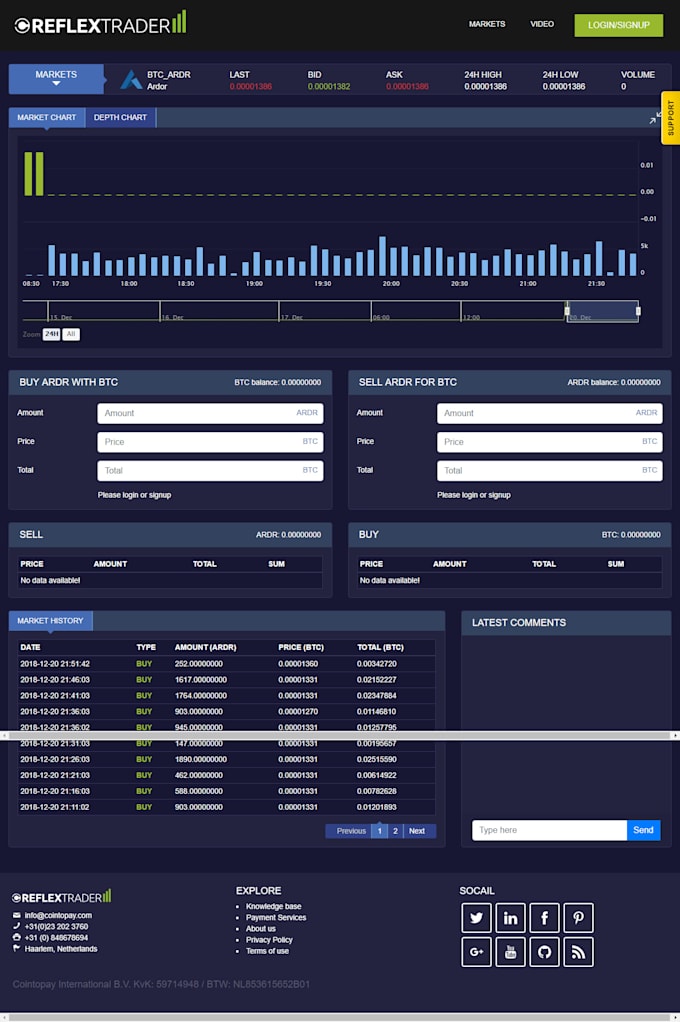Send the comment with Send button
Image resolution: width=680 pixels, height=1022 pixels.
click(643, 830)
